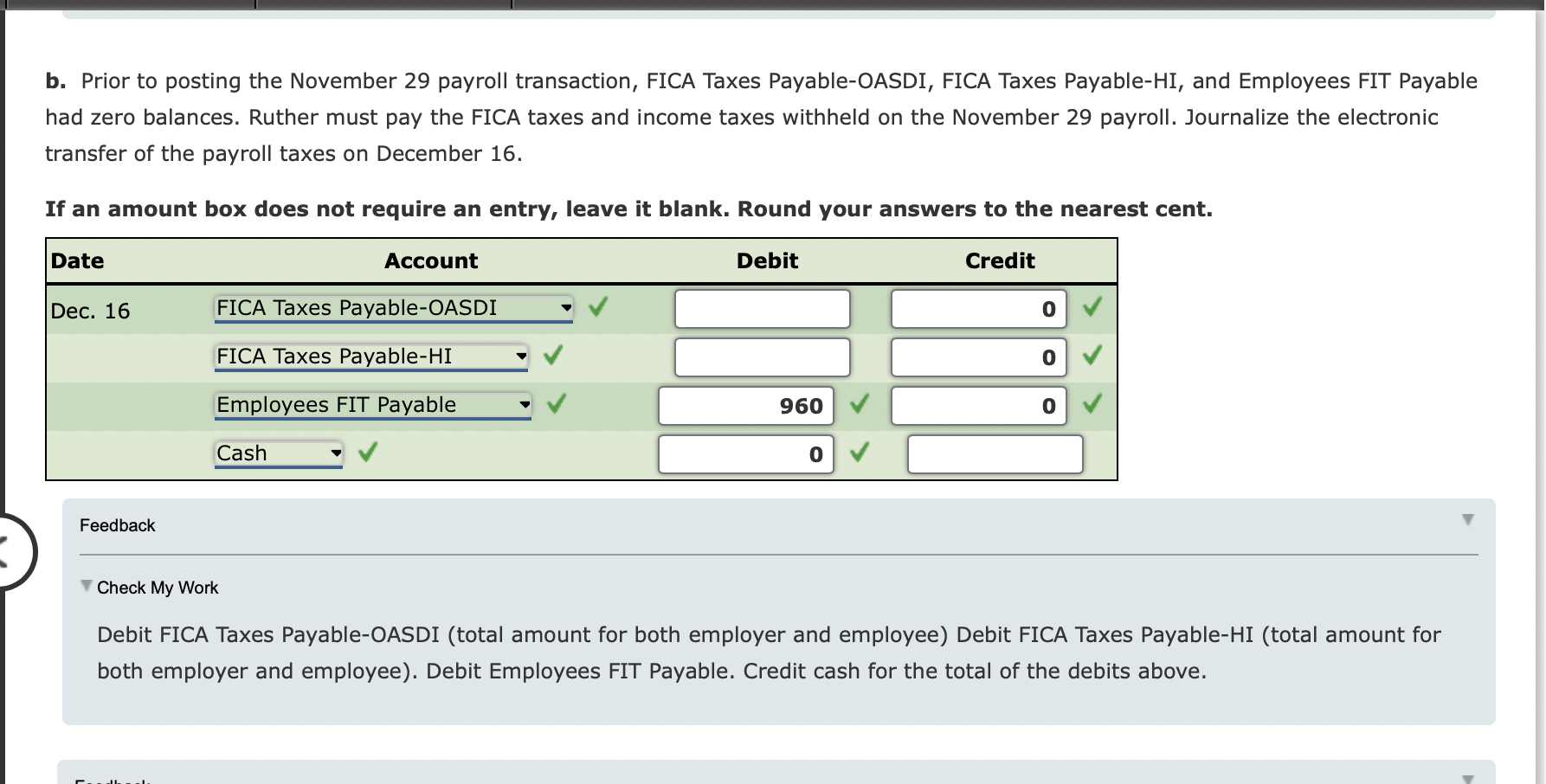
Task: Open the FICA Taxes Payable-HI account dropdown
Action: [521, 356]
